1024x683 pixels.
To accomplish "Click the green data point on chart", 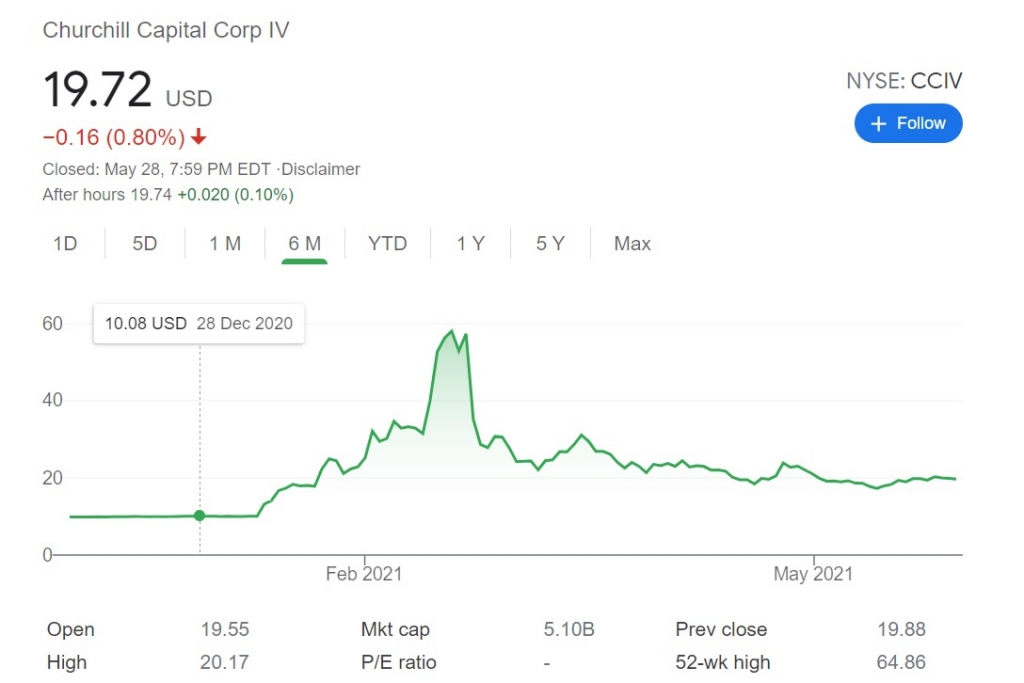I will [199, 515].
